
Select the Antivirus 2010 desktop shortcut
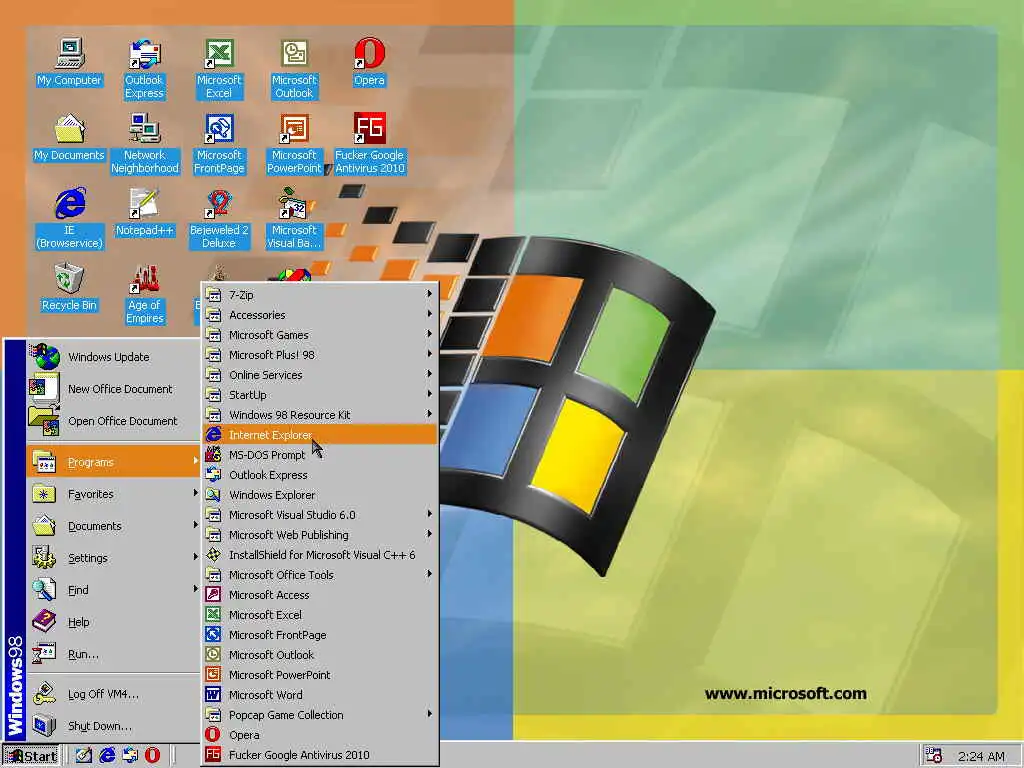370,144
